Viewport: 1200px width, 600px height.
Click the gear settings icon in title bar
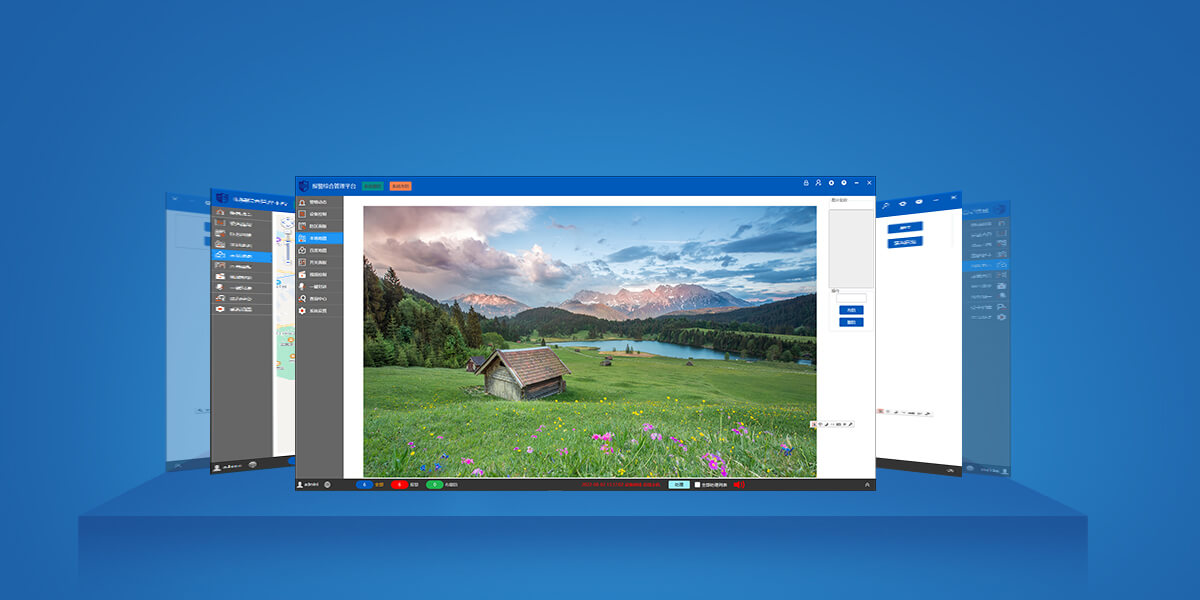pyautogui.click(x=831, y=183)
